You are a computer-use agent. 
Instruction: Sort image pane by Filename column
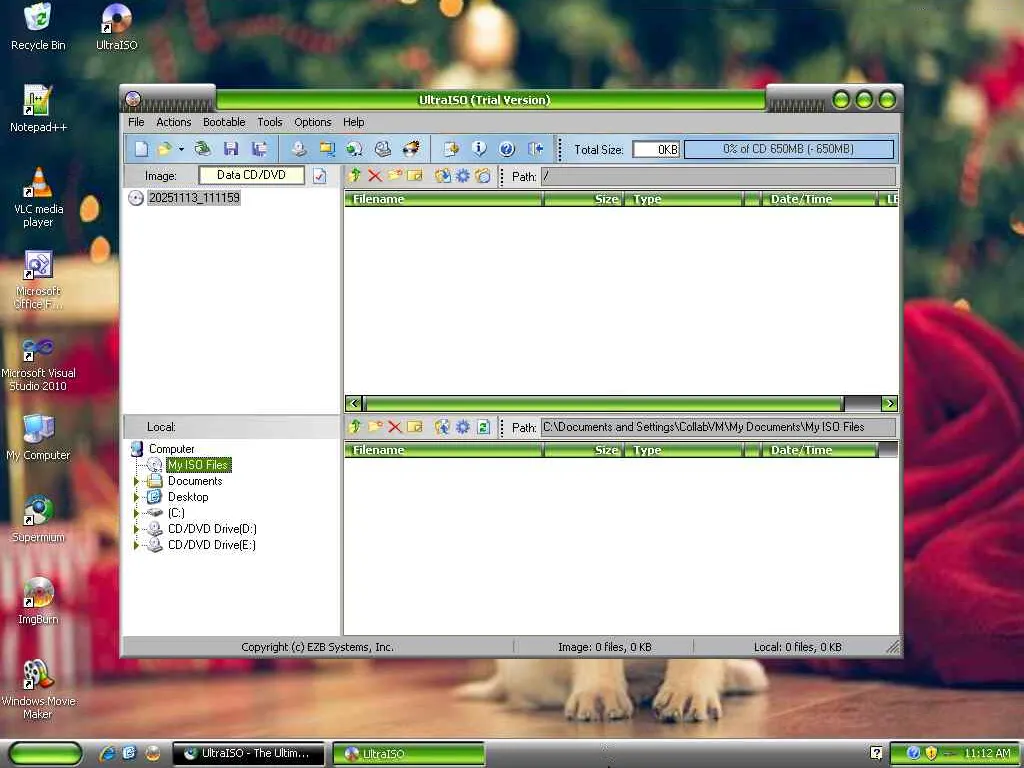443,199
